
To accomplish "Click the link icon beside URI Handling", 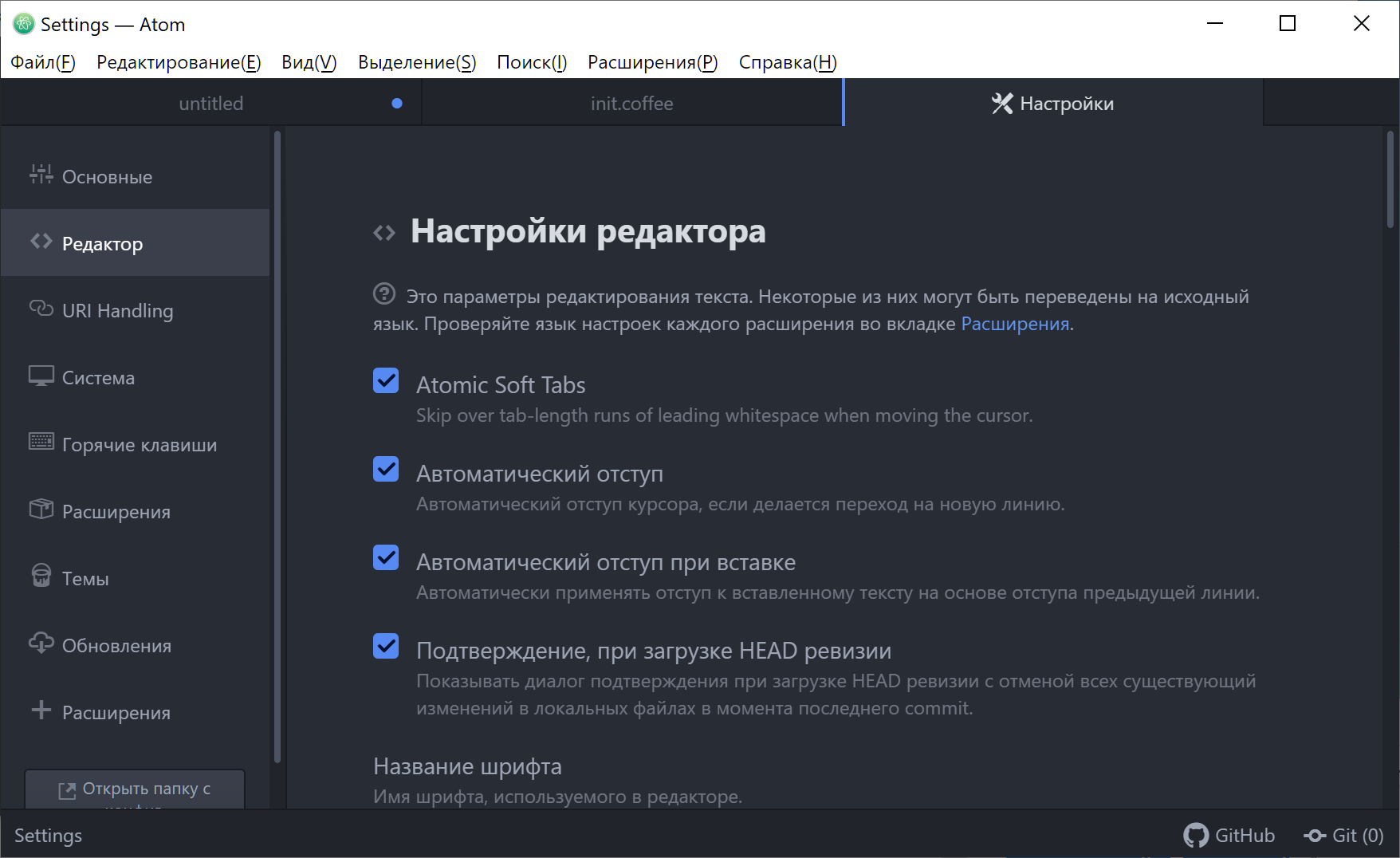I will (41, 308).
